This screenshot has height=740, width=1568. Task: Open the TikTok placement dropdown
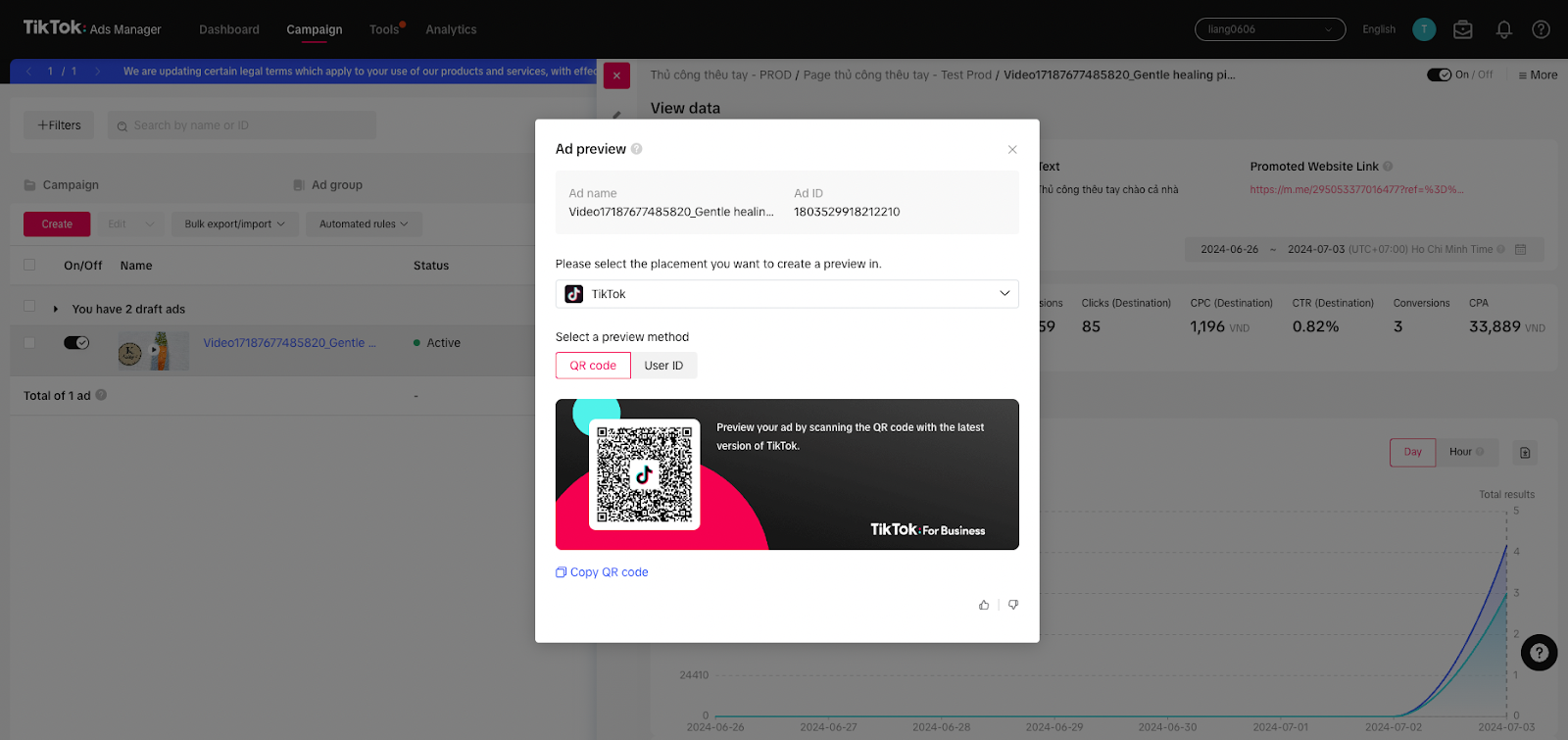(x=787, y=294)
